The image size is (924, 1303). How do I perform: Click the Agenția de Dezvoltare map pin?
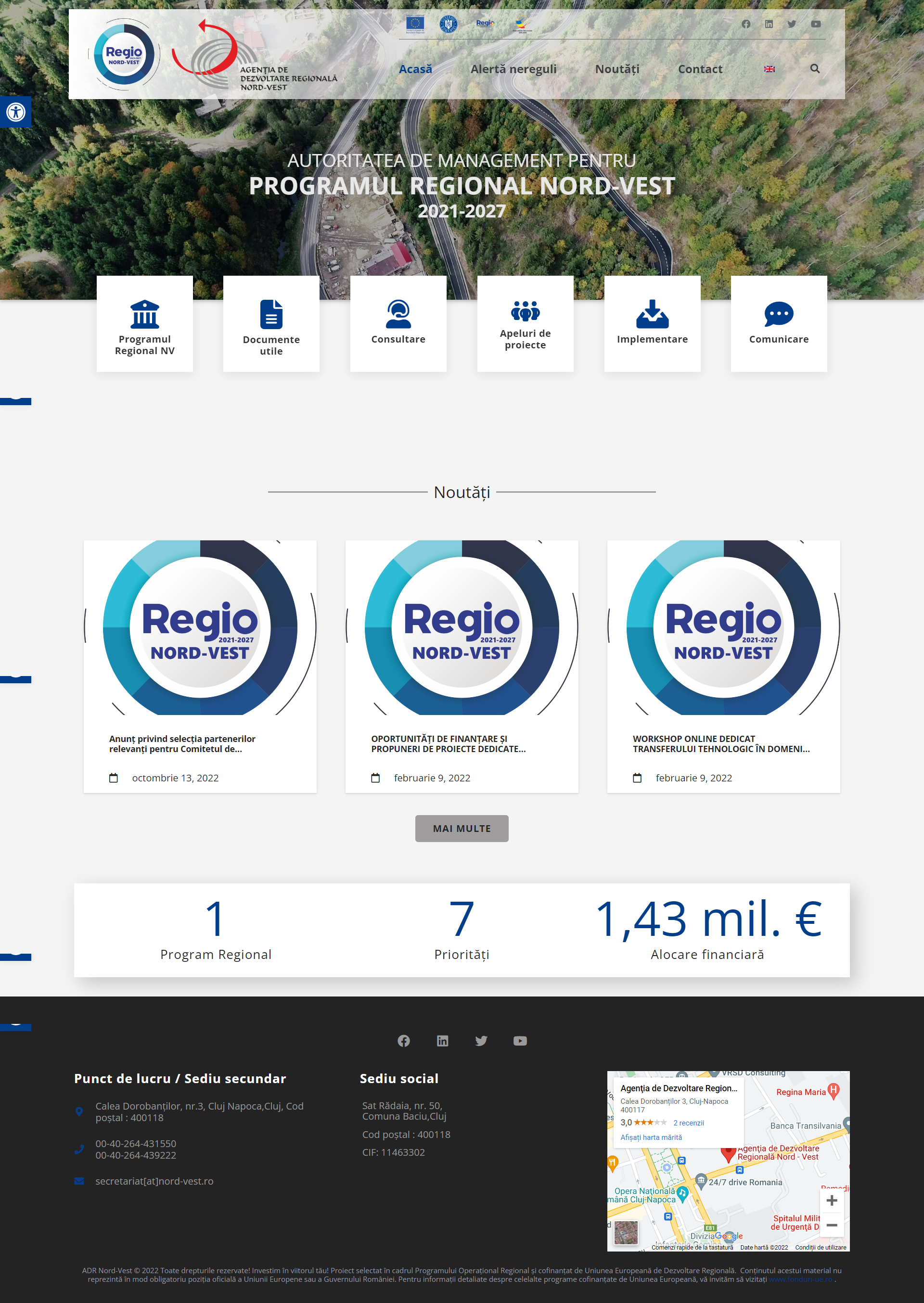728,1153
